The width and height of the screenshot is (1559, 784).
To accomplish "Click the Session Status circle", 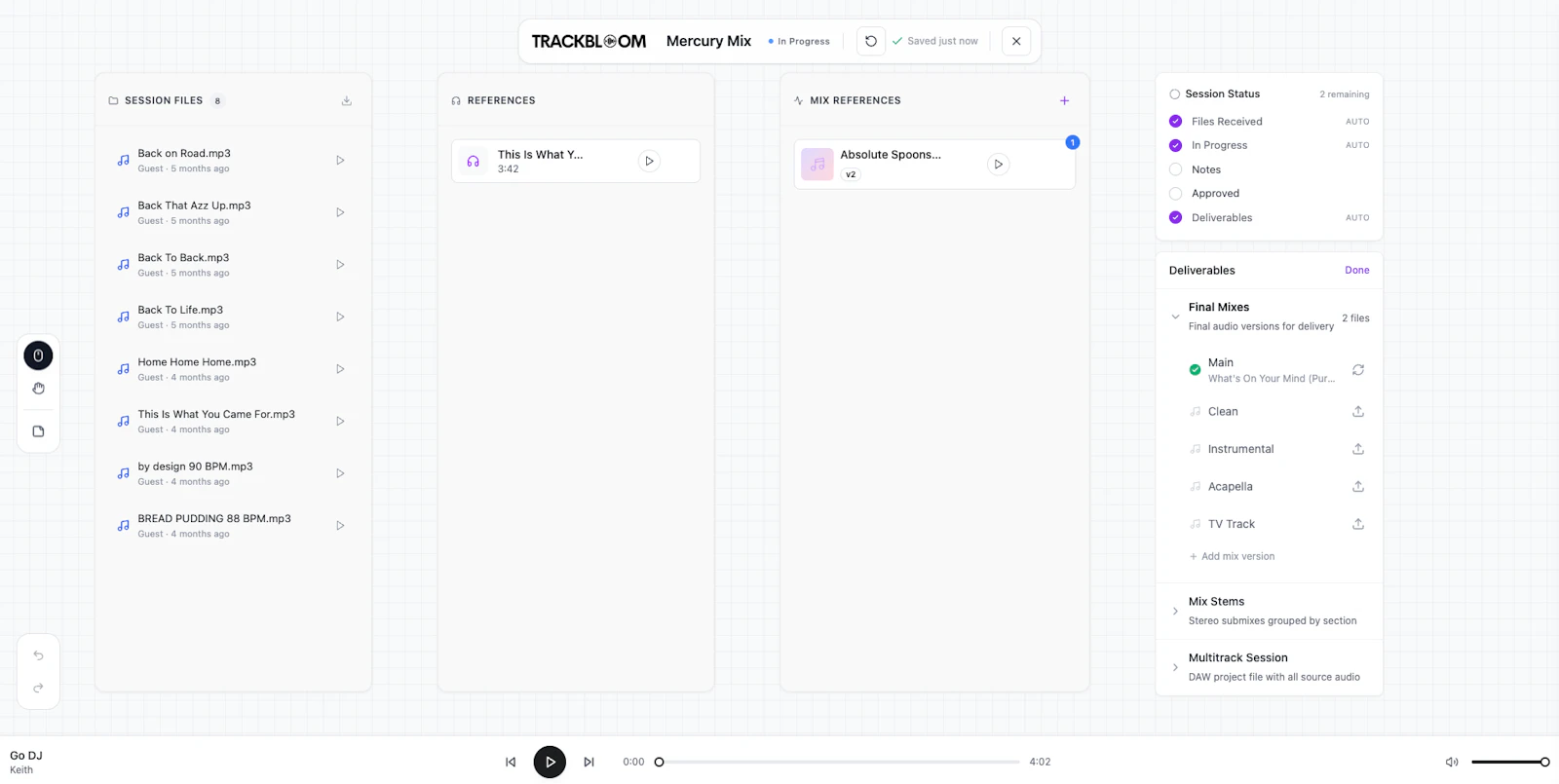I will pyautogui.click(x=1174, y=94).
